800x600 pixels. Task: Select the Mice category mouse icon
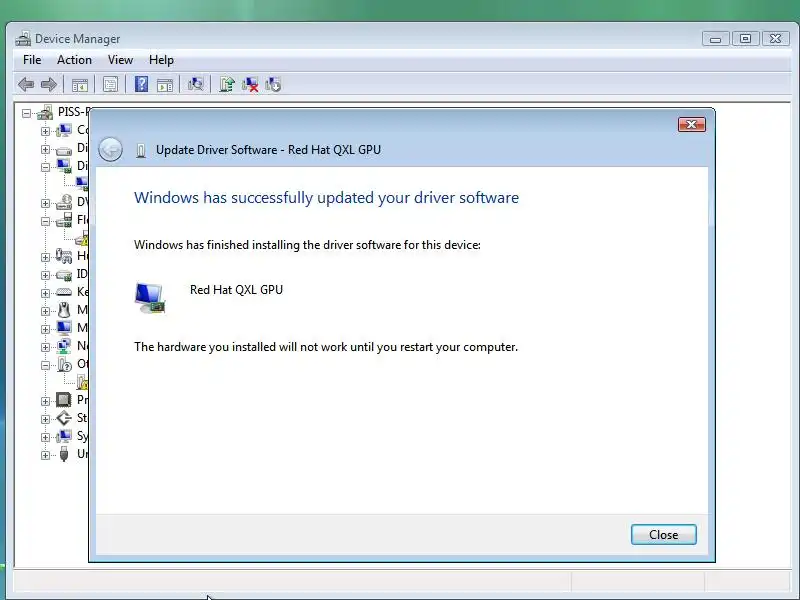64,310
